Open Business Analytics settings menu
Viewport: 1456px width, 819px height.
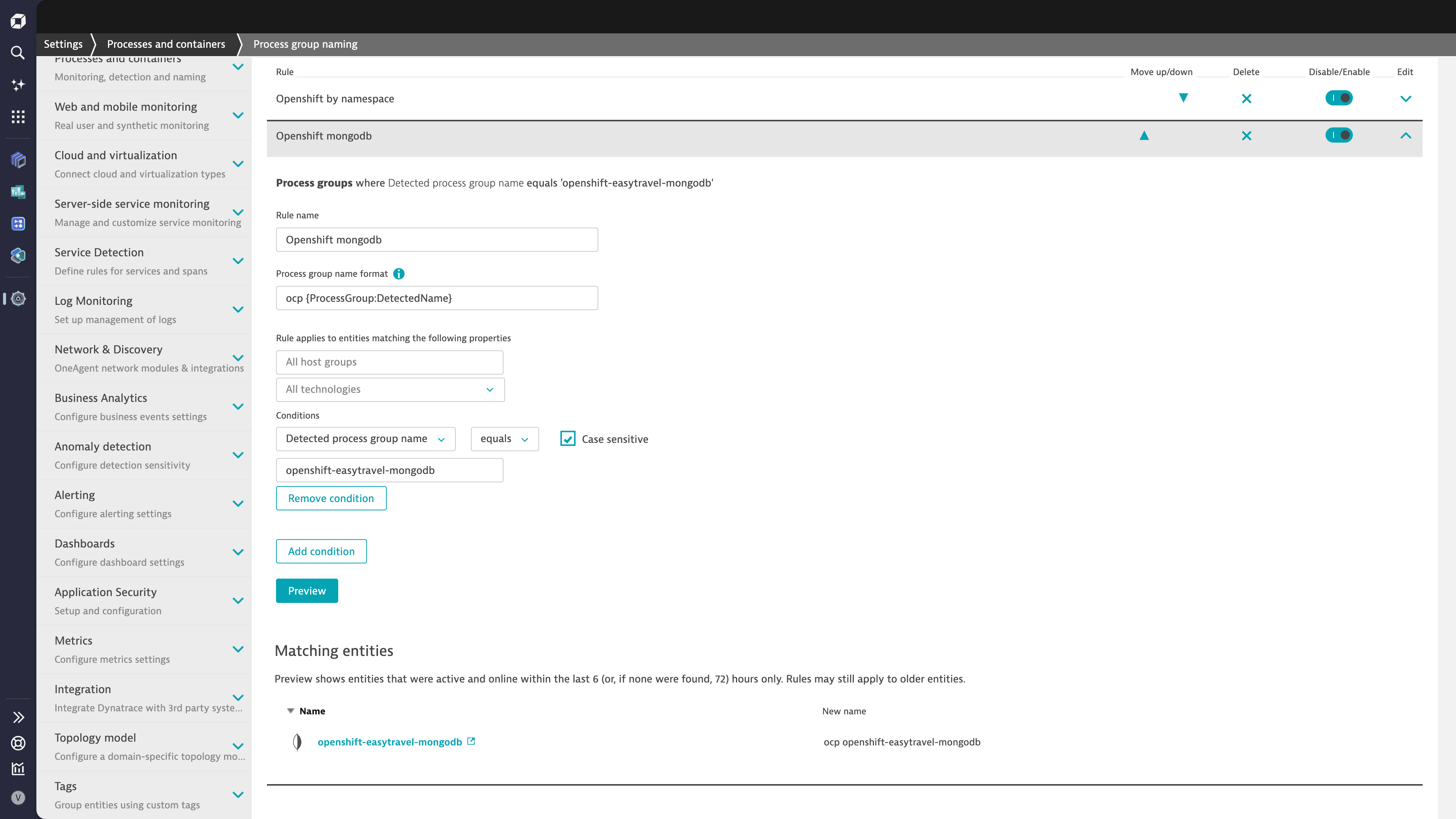144,408
